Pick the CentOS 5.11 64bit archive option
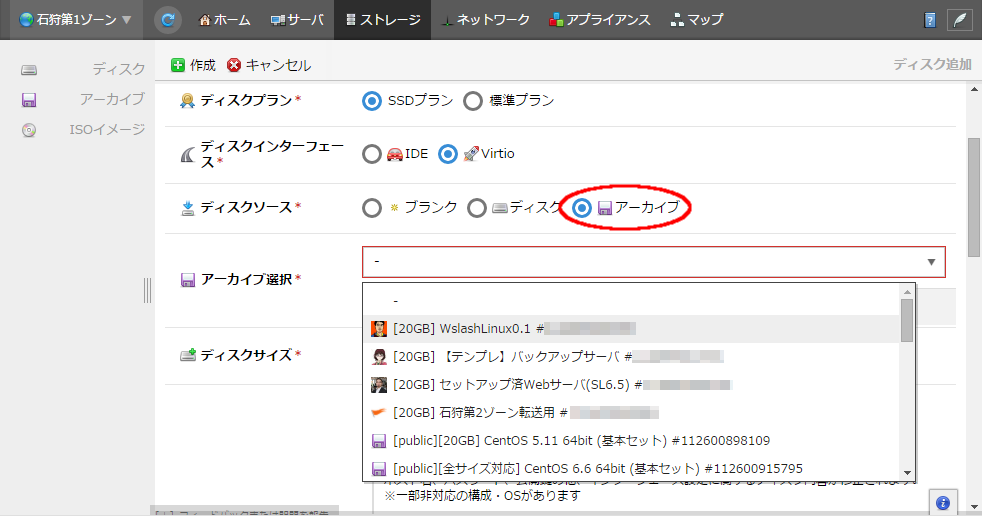 pyautogui.click(x=570, y=440)
